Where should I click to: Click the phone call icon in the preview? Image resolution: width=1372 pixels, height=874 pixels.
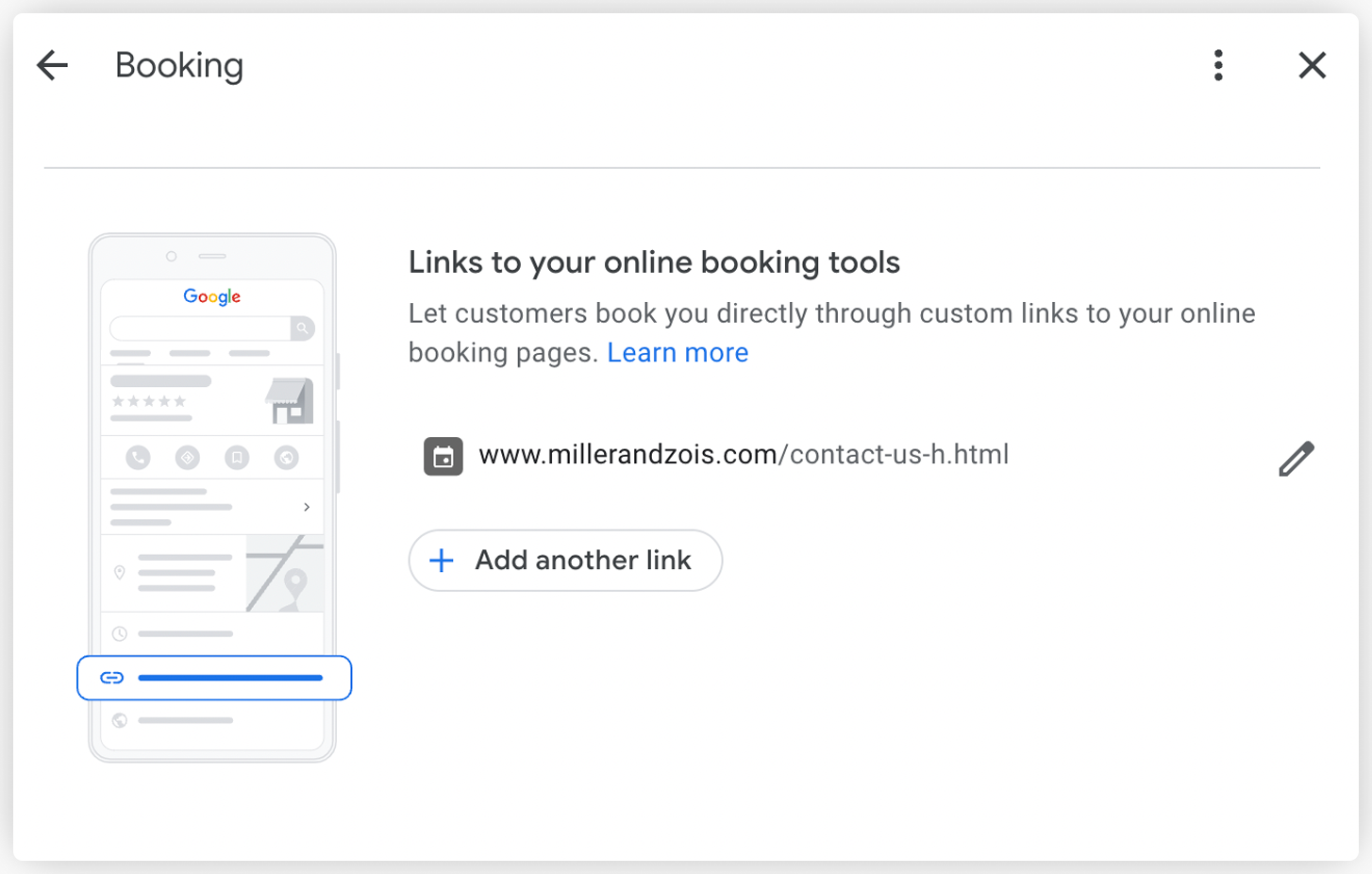coord(138,458)
